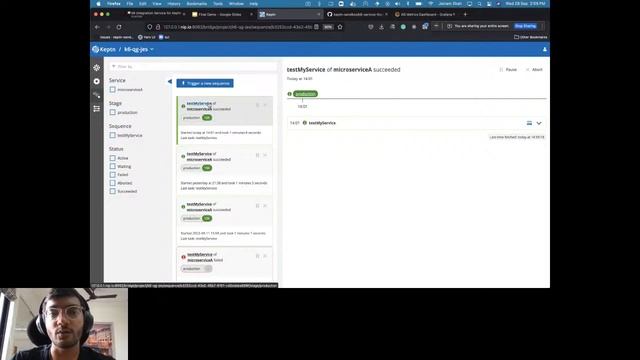The width and height of the screenshot is (640, 360).
Task: Open Spotlight search in macOS menu bar
Action: 479,4
